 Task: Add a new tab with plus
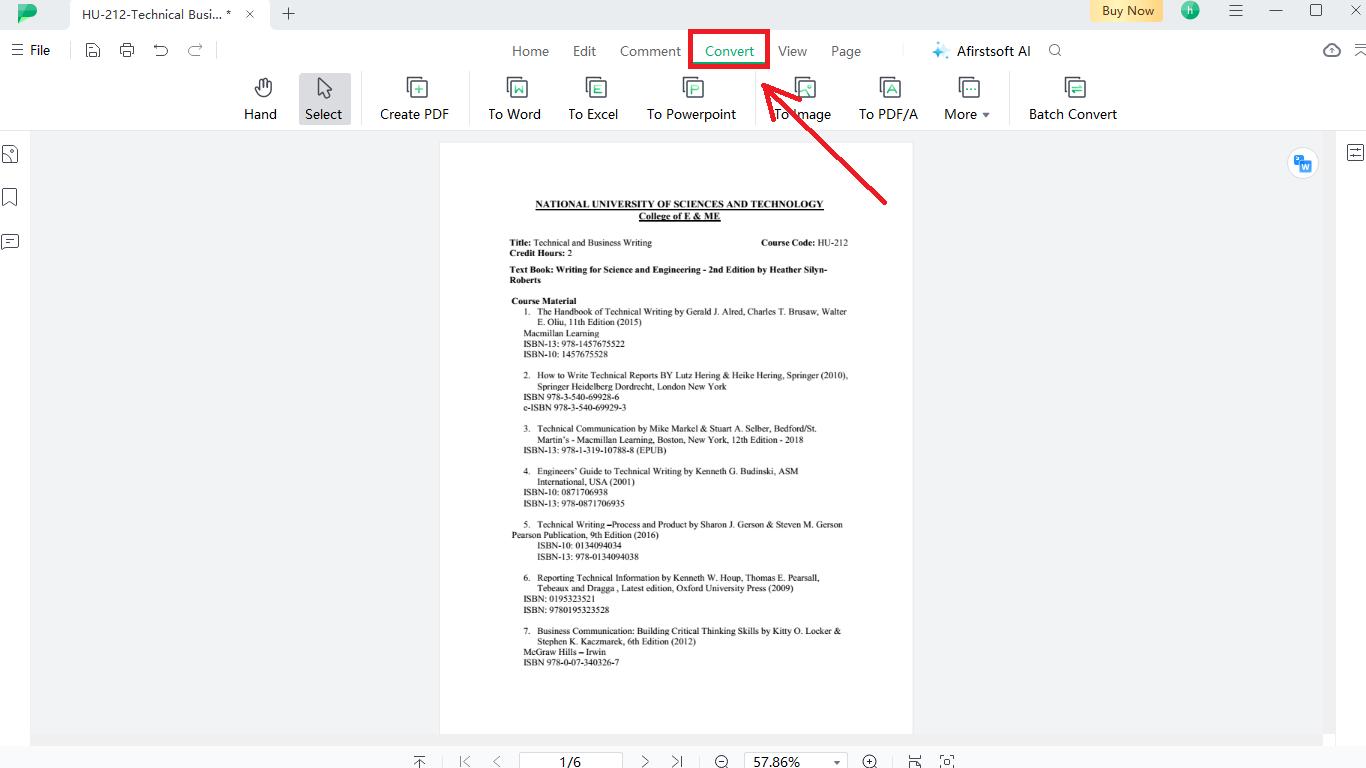pos(288,14)
